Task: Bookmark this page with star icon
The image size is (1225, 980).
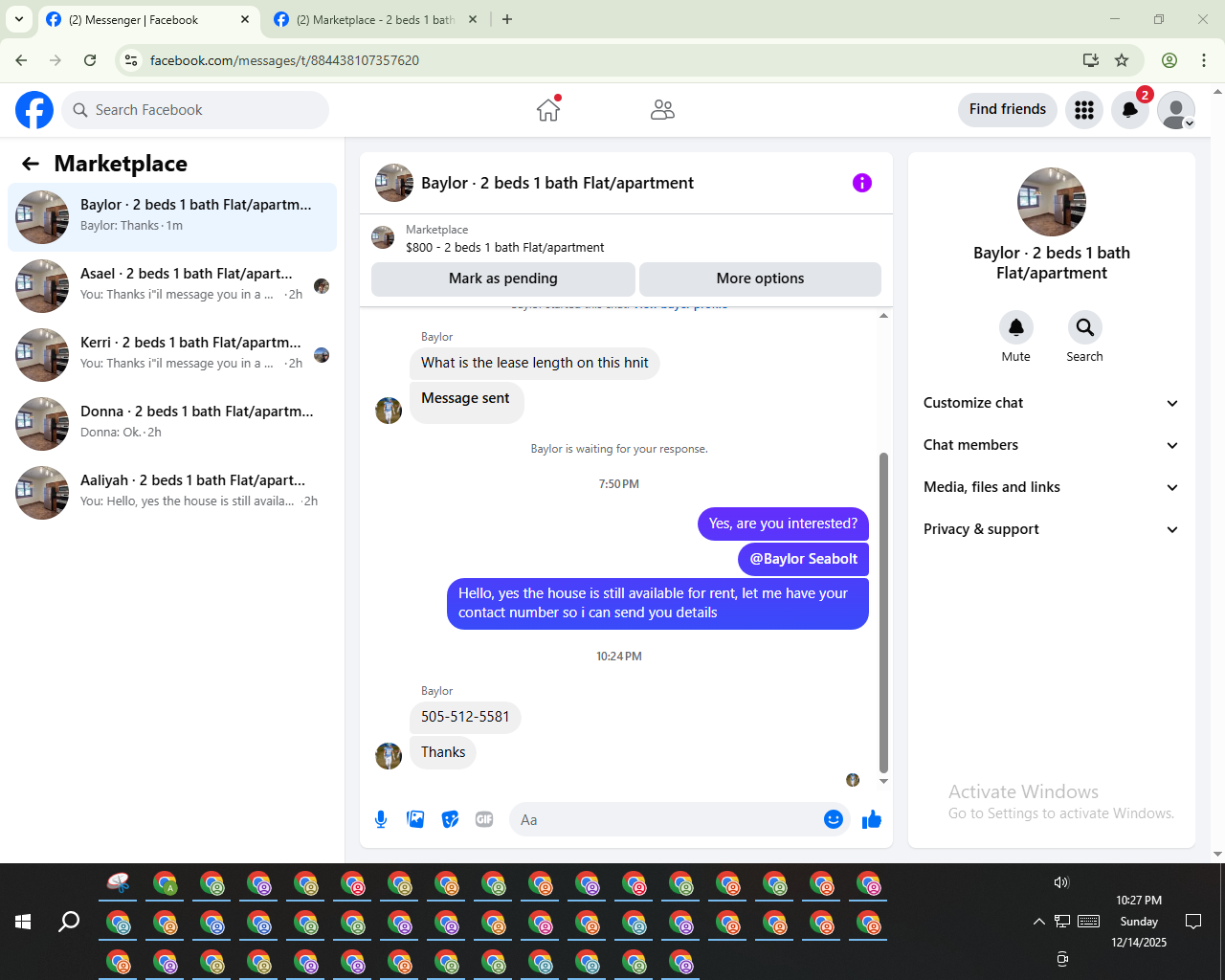Action: [1122, 60]
